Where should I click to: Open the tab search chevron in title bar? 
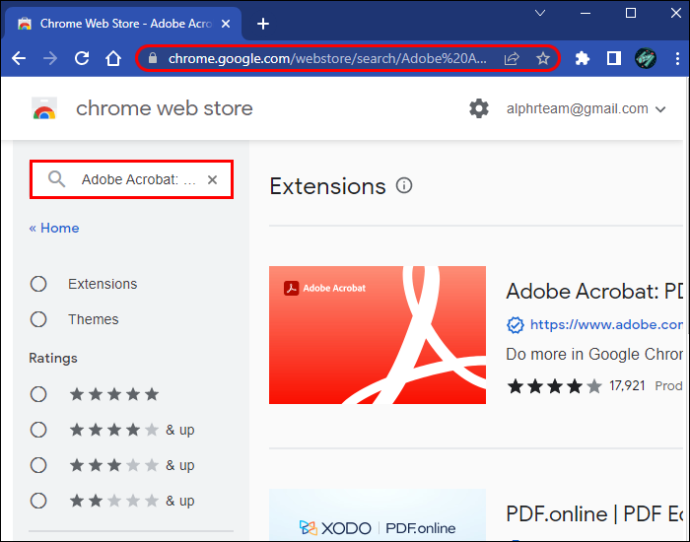click(x=540, y=13)
